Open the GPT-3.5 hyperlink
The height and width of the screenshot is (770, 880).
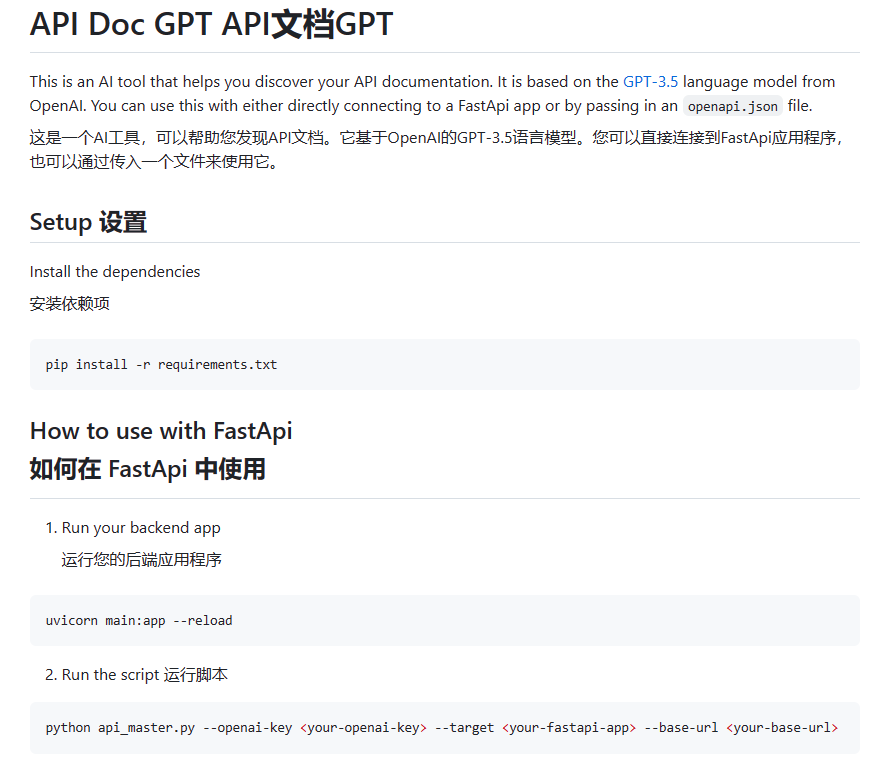point(650,82)
